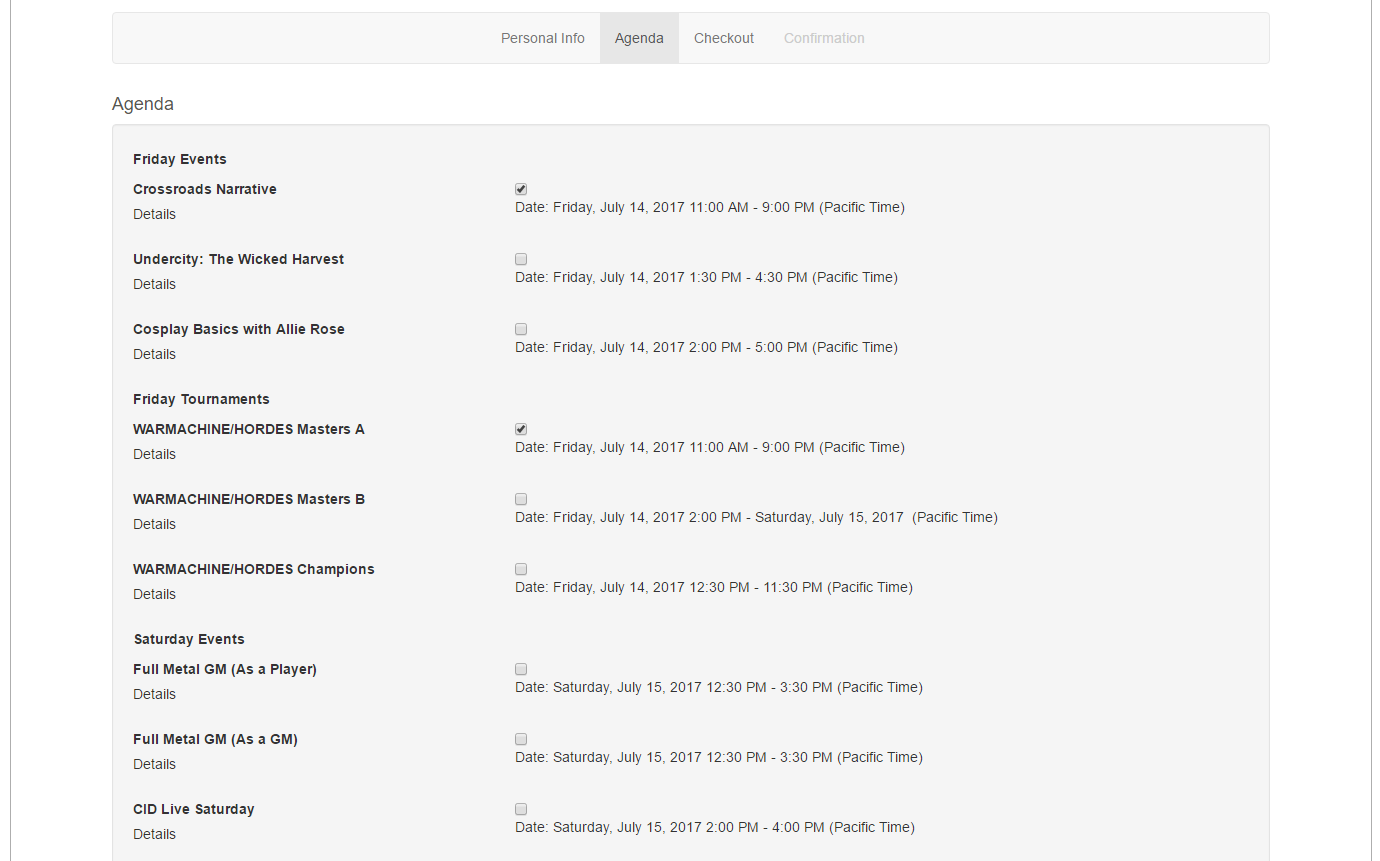Expand Details for WARMACHINE/HORDES Masters A
This screenshot has width=1380, height=861.
[154, 454]
